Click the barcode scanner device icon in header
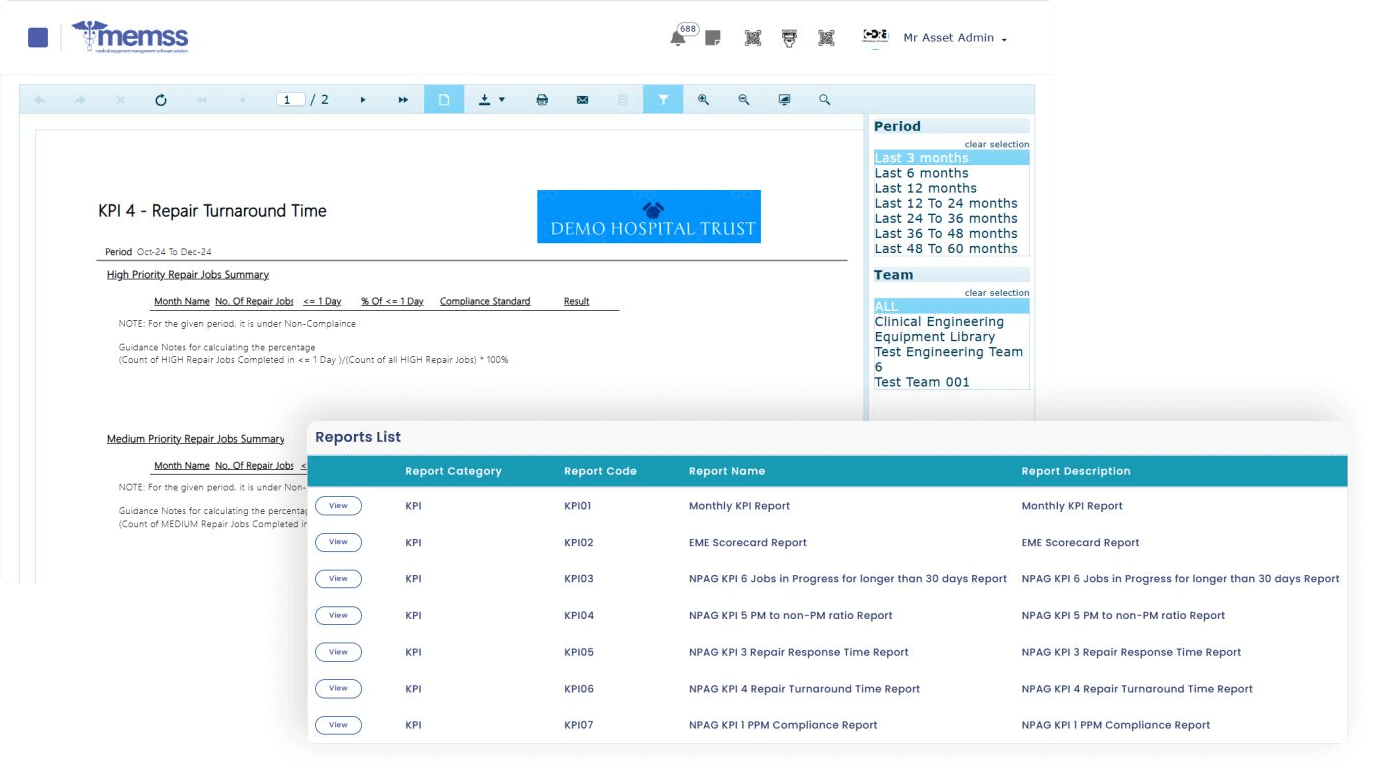Image resolution: width=1378 pixels, height=774 pixels. (790, 38)
